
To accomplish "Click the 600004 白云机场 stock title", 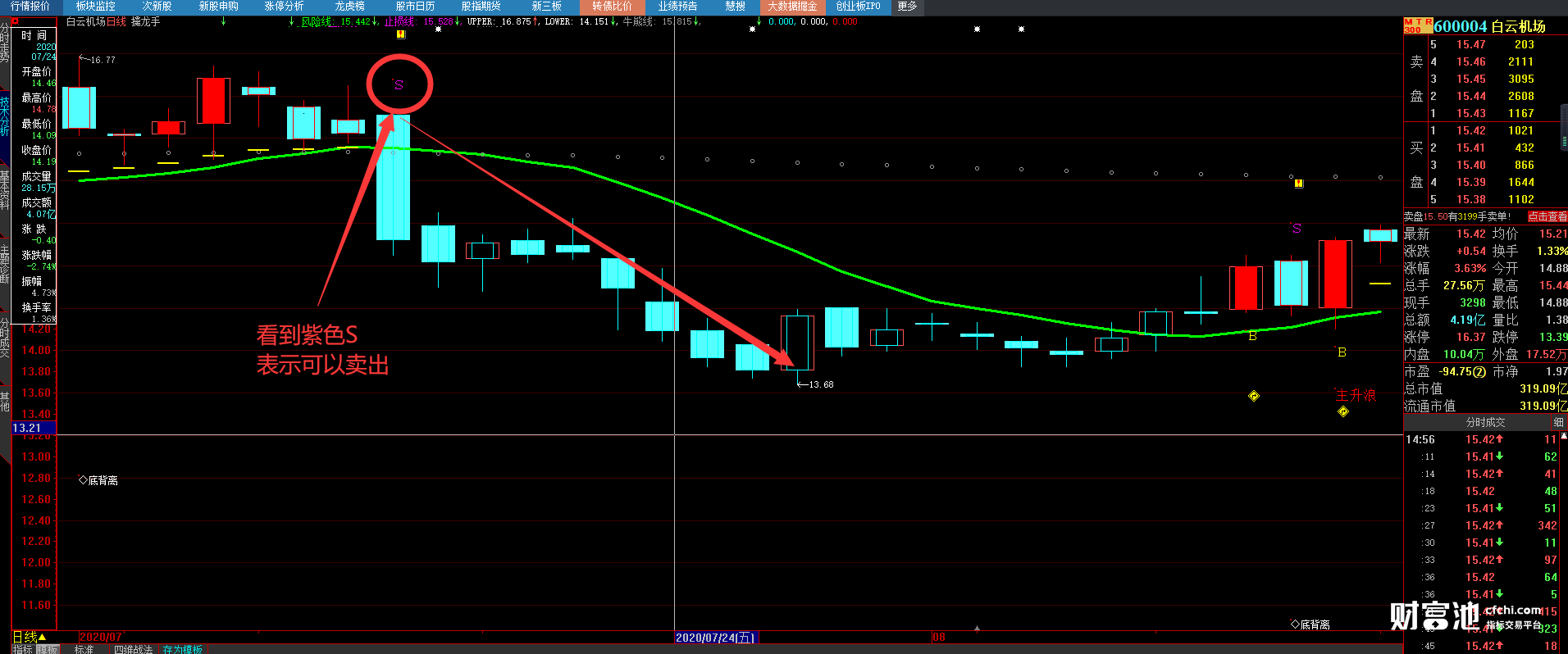I will pos(1490,26).
